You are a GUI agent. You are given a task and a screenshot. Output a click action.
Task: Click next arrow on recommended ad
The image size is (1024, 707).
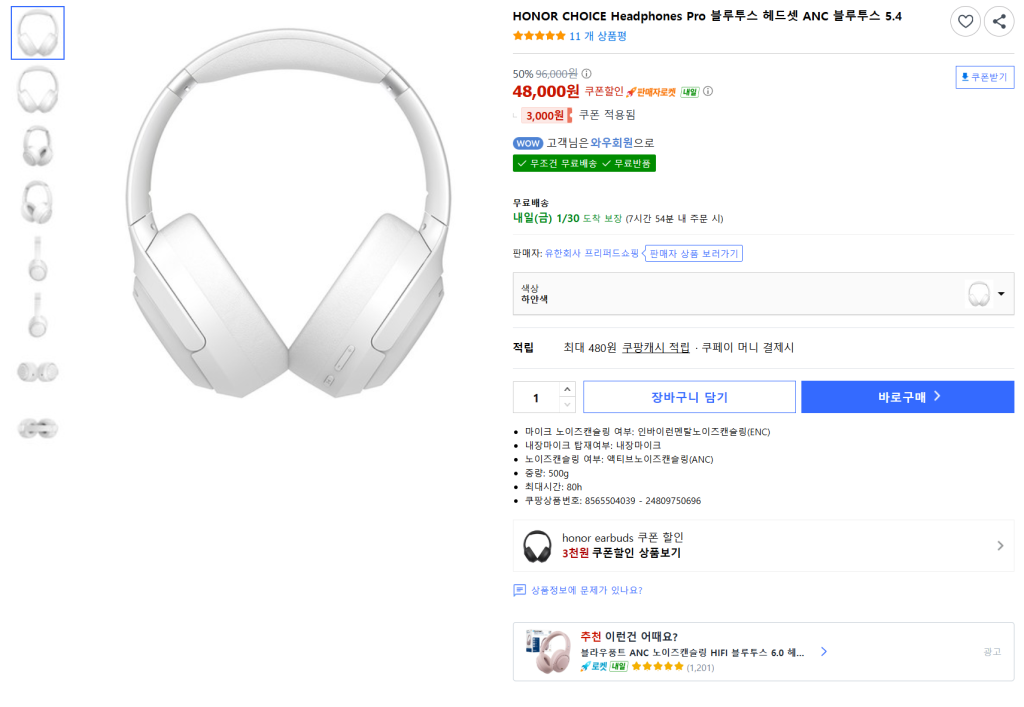[823, 651]
